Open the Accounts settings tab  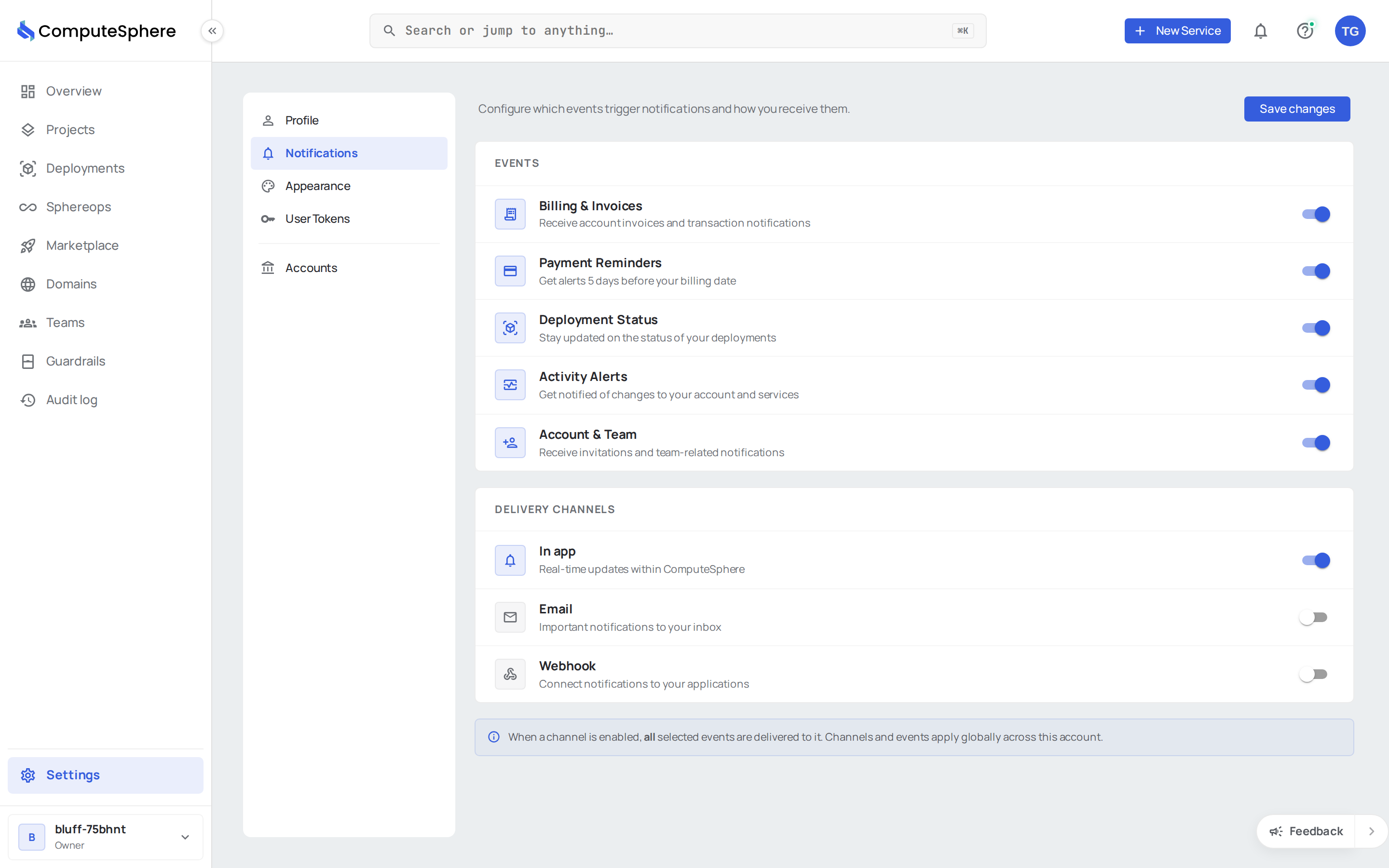[349, 268]
